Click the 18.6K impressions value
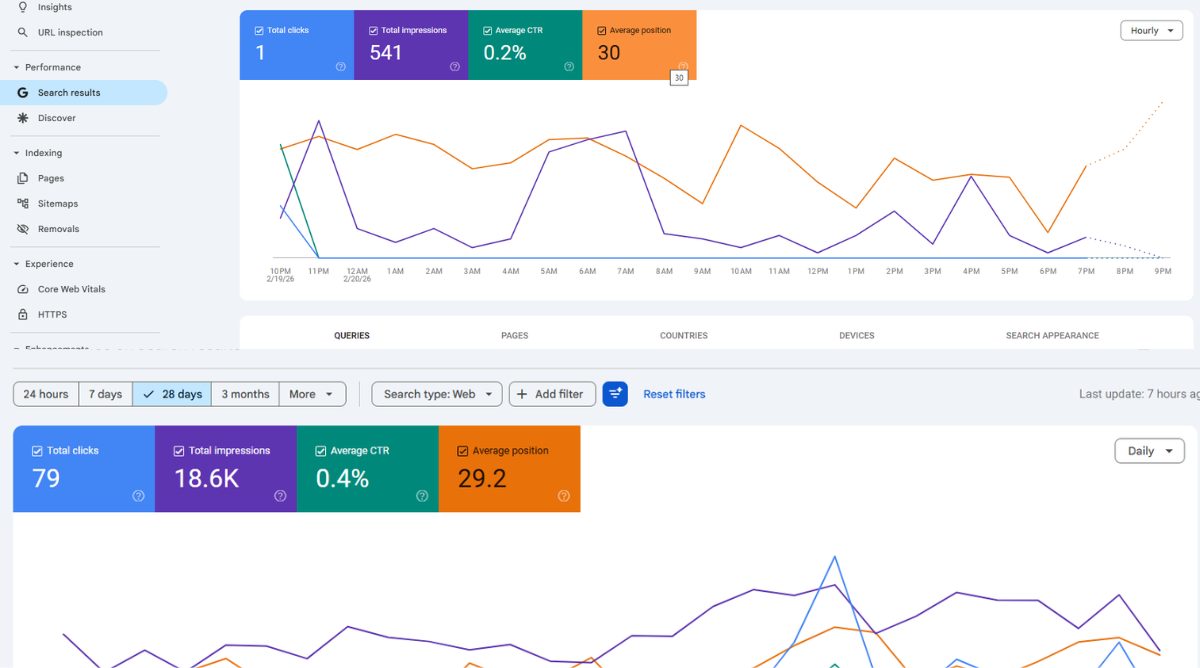This screenshot has height=668, width=1200. (x=207, y=479)
